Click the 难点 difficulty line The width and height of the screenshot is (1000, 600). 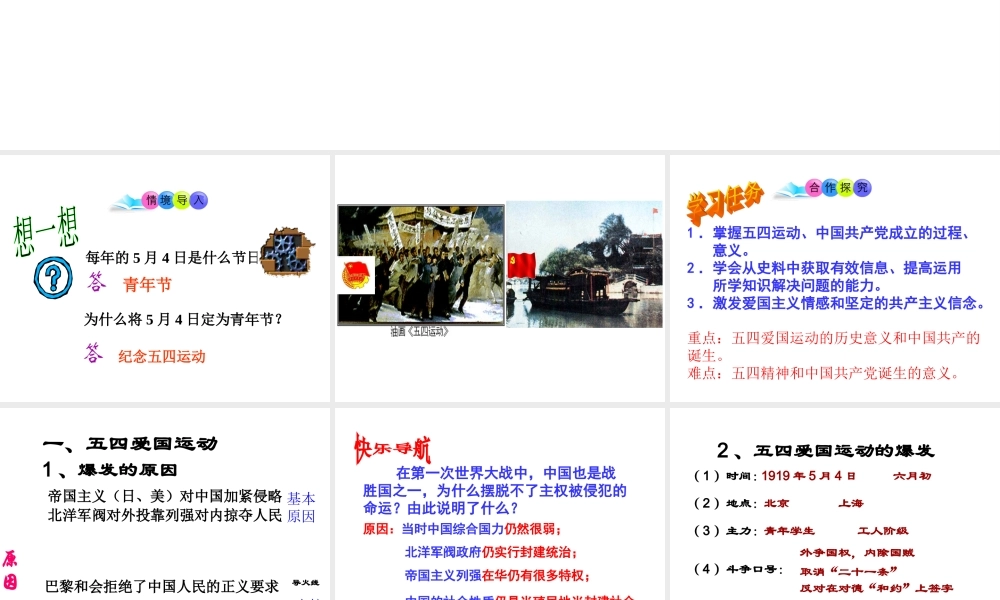click(x=824, y=373)
